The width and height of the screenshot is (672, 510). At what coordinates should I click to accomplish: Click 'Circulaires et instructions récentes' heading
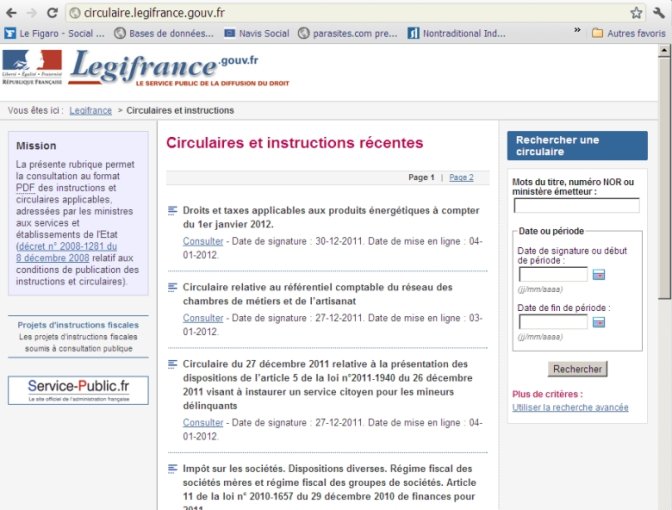click(295, 143)
